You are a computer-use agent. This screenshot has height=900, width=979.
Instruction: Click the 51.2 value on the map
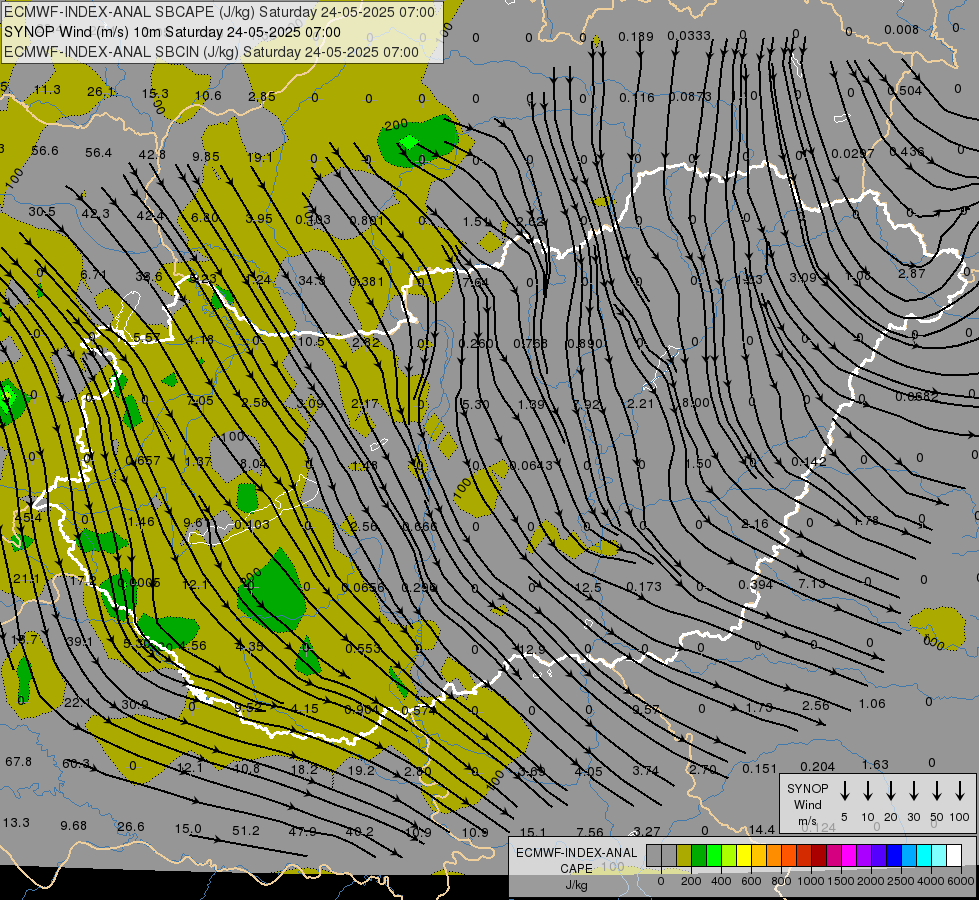click(245, 831)
